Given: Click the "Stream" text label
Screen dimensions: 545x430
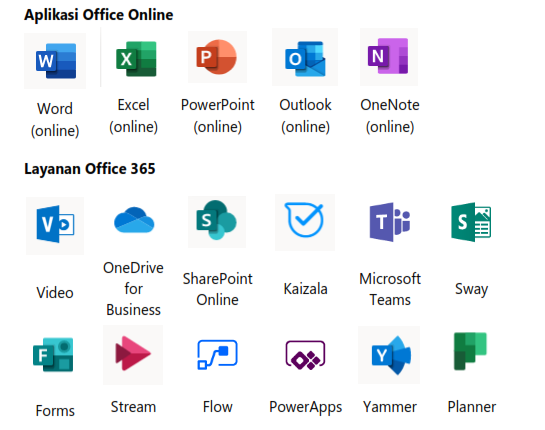Looking at the screenshot, I should coord(133,407).
